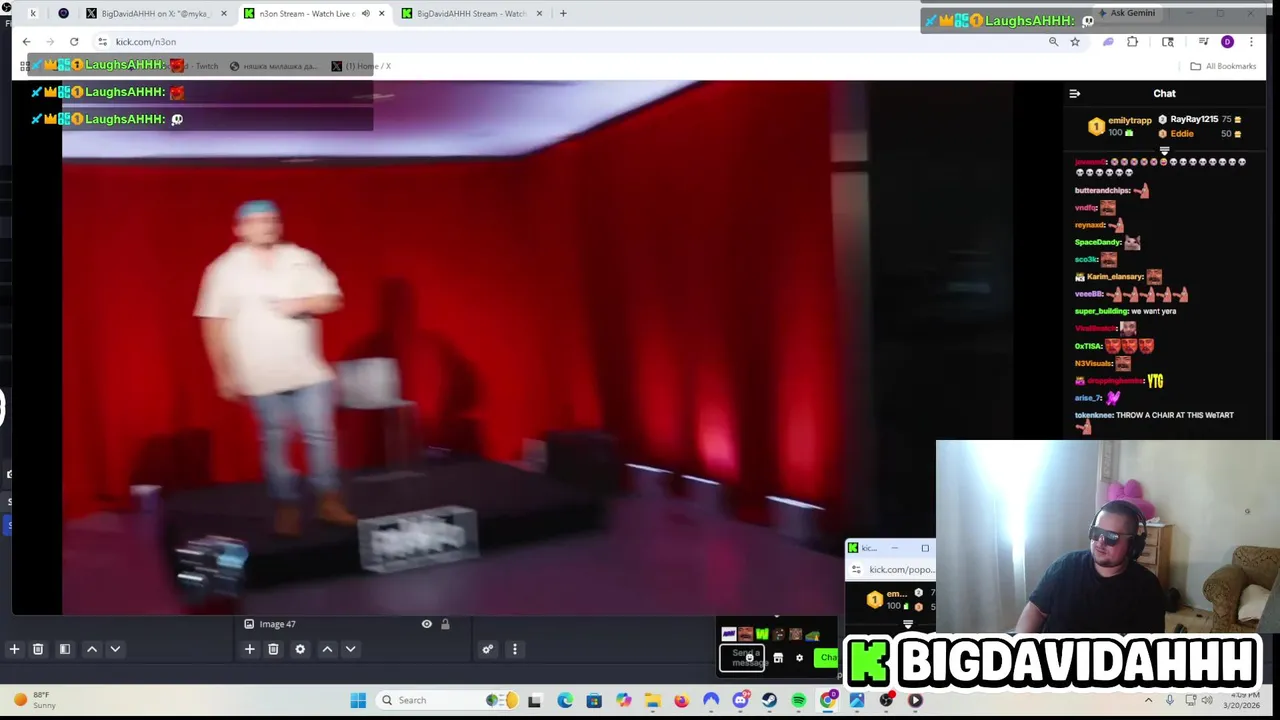Pick the green W emote in popup

tap(762, 634)
